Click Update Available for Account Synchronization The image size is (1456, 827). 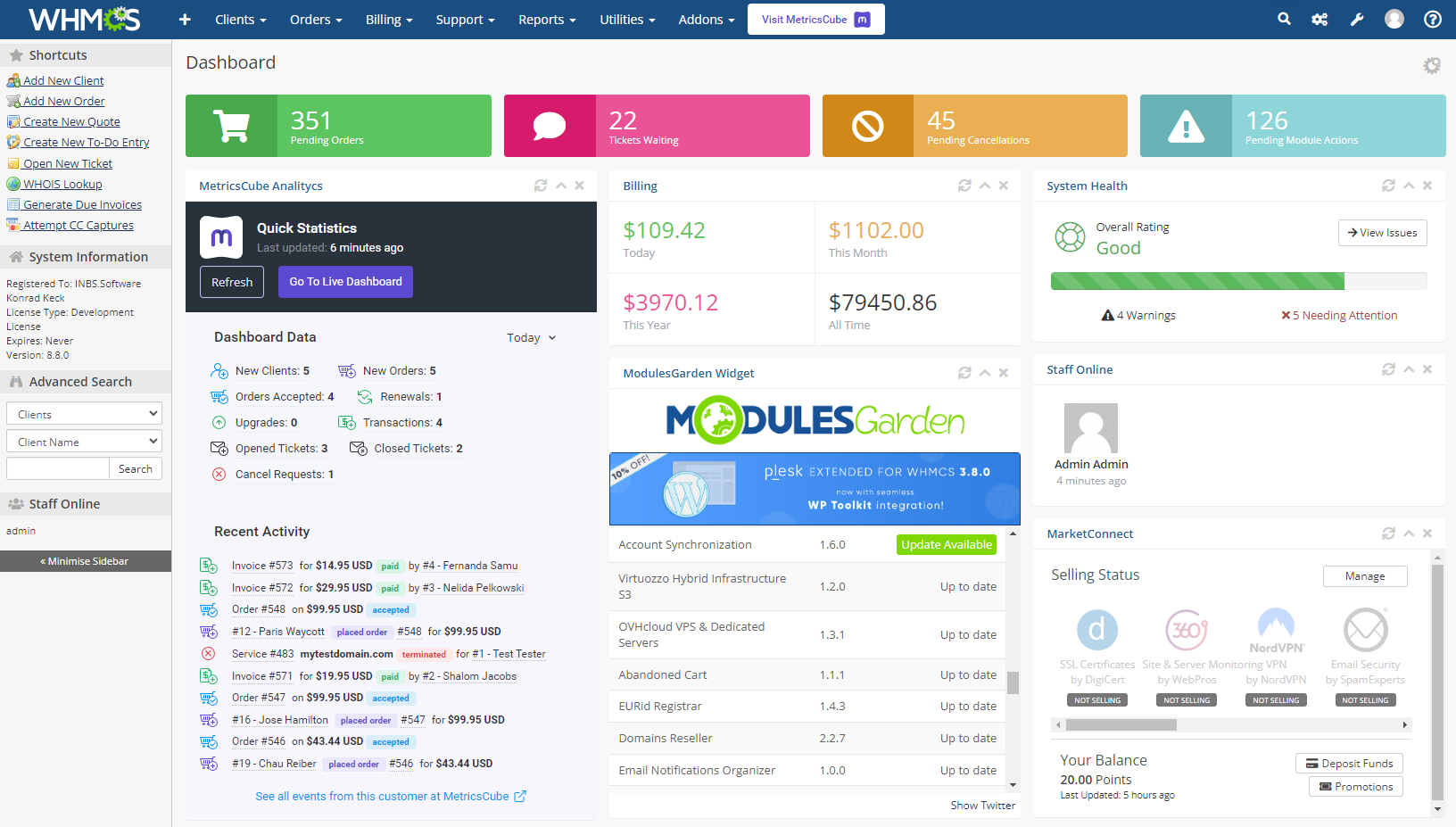pyautogui.click(x=947, y=545)
